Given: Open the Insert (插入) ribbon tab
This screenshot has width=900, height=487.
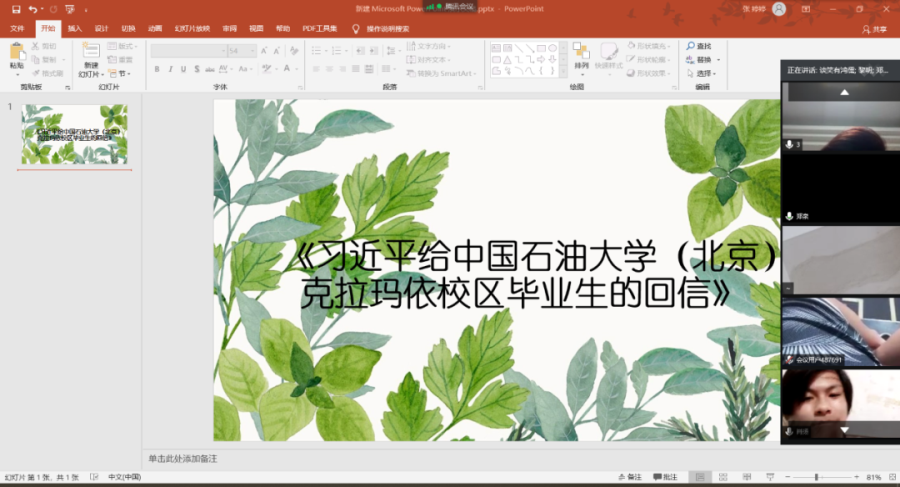Looking at the screenshot, I should coord(75,28).
